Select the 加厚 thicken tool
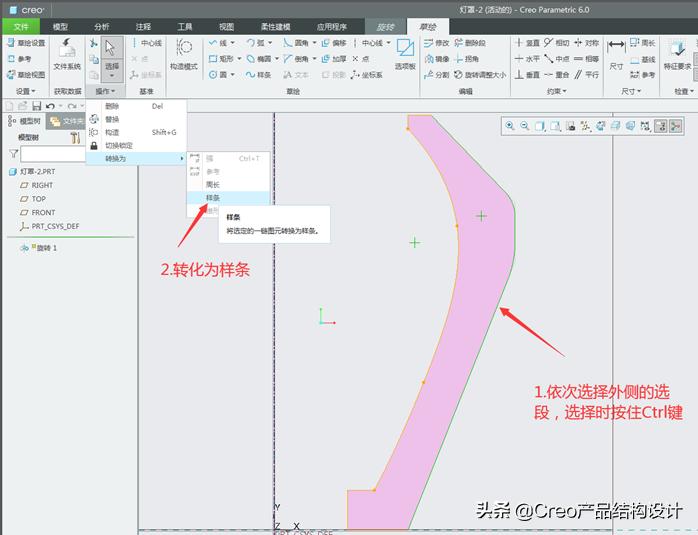Screen dimensions: 698x535 click(x=333, y=59)
